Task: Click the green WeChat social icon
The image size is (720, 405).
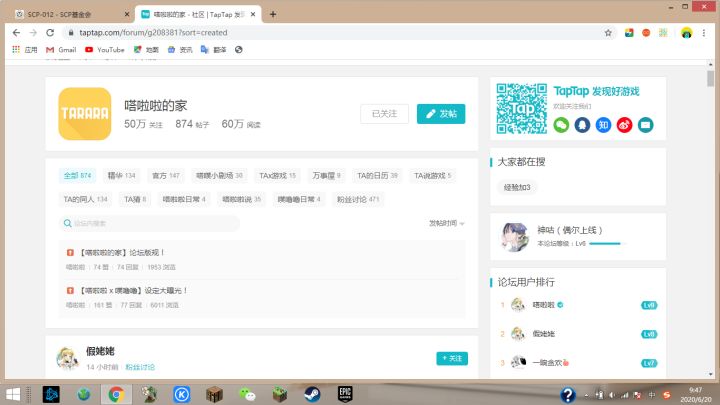Action: point(561,125)
